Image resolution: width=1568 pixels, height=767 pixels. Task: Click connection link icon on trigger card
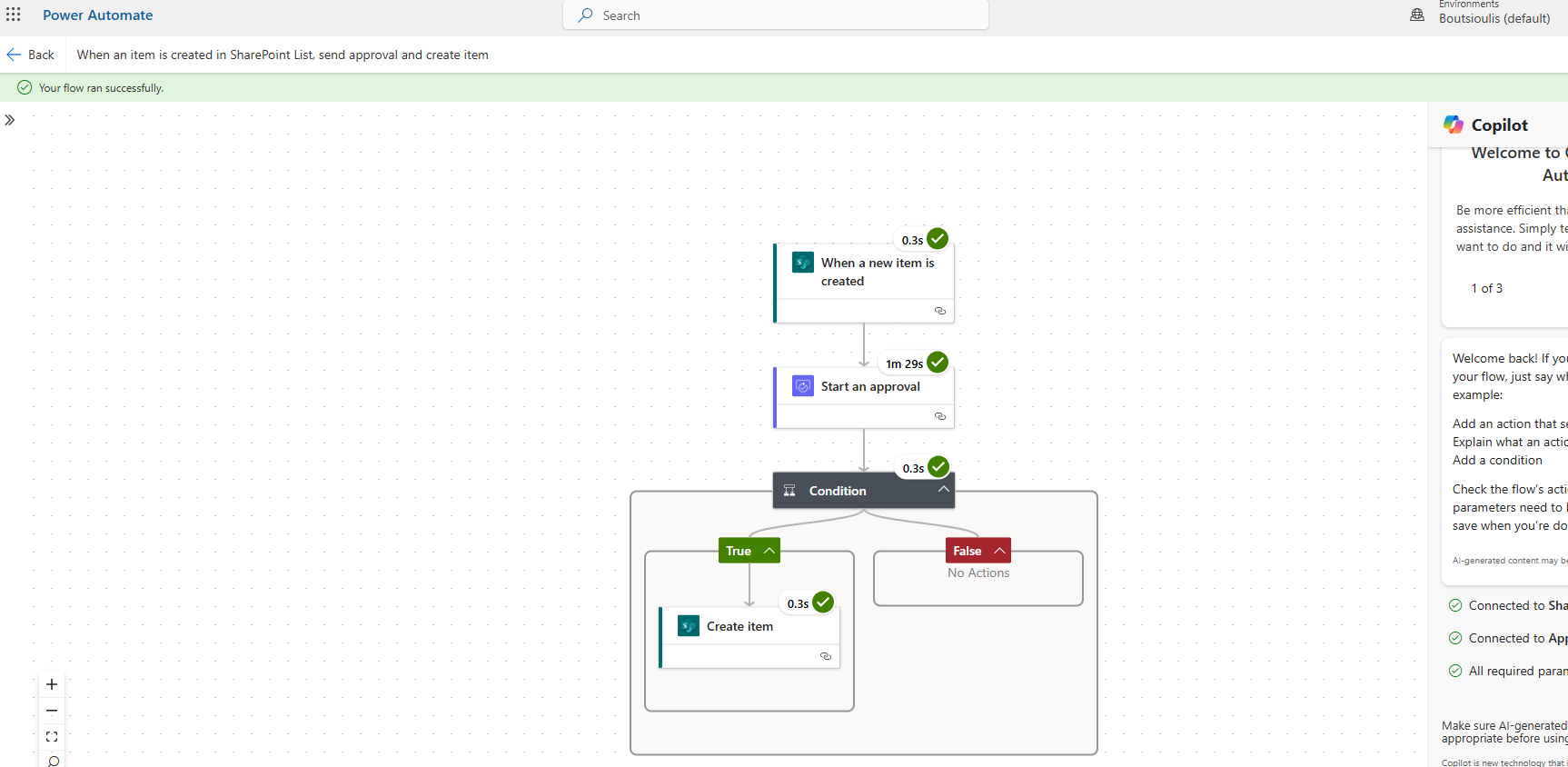click(x=940, y=311)
